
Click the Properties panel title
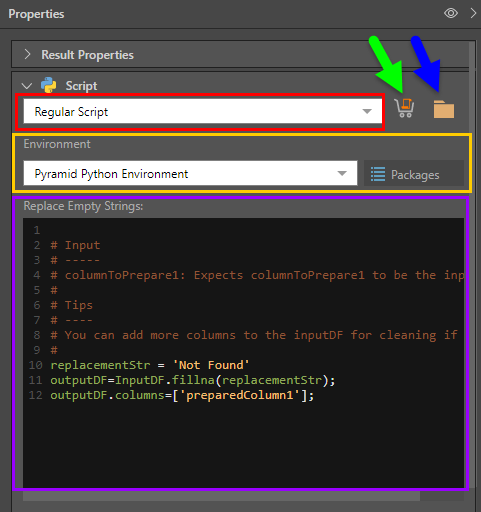point(36,14)
